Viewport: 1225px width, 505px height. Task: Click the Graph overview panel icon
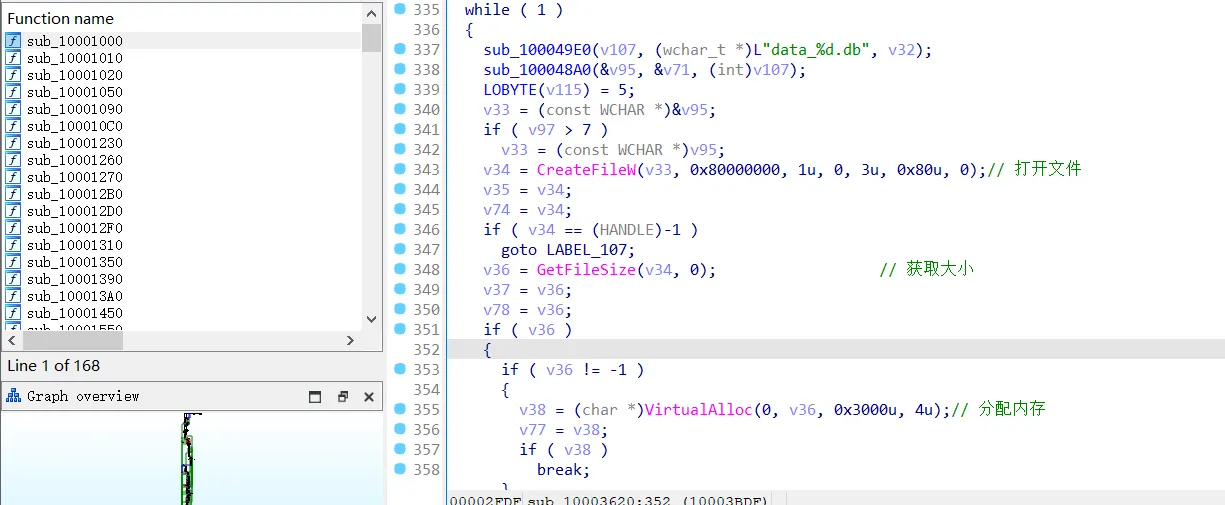(x=14, y=397)
